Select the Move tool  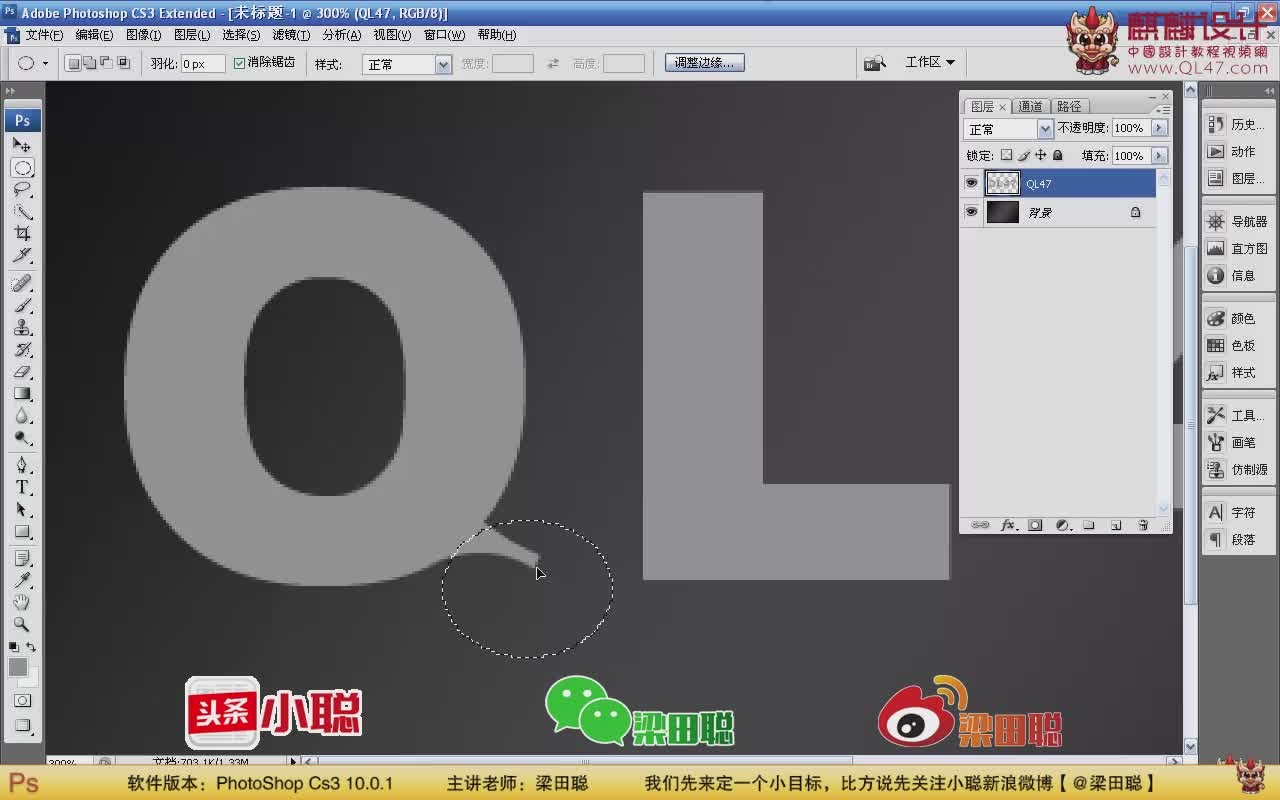(22, 145)
